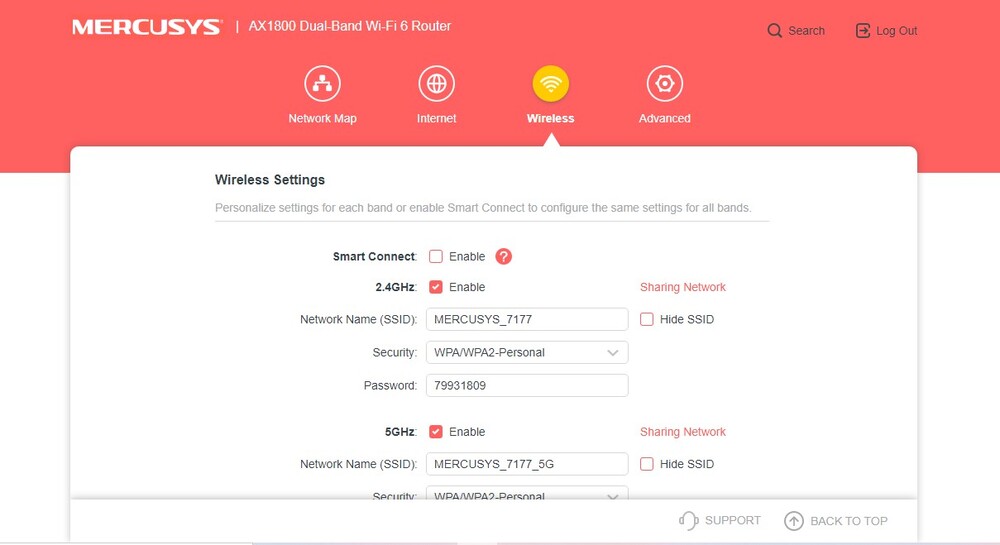Go to the Internet tab label
The image size is (1000, 545).
click(436, 119)
